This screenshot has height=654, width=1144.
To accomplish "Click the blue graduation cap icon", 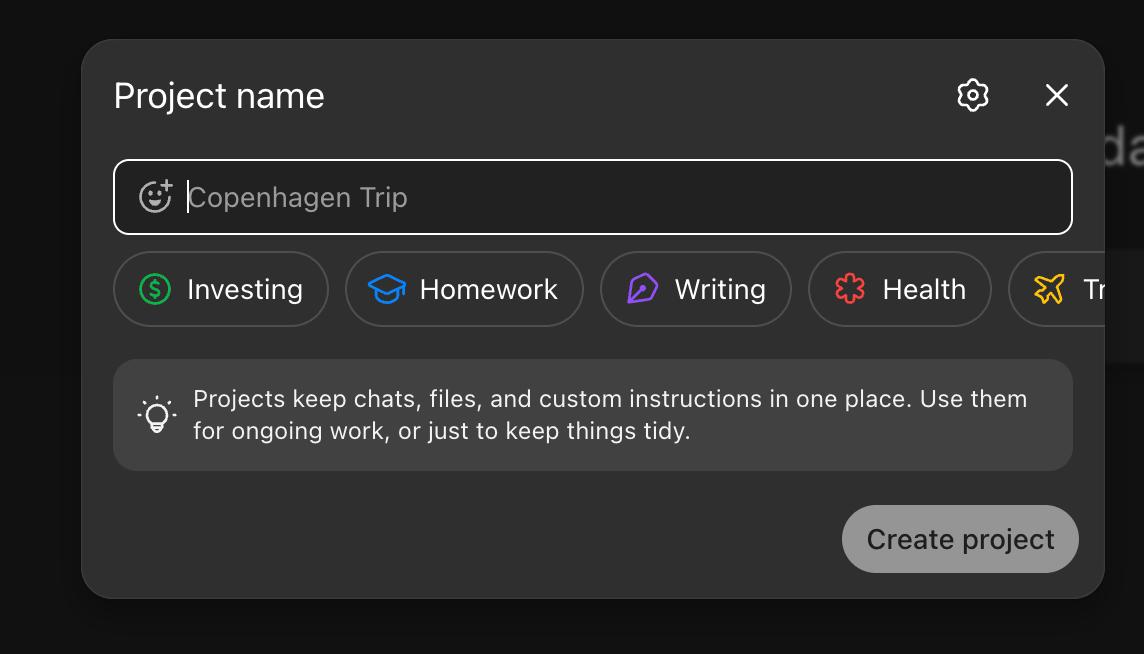I will point(386,289).
